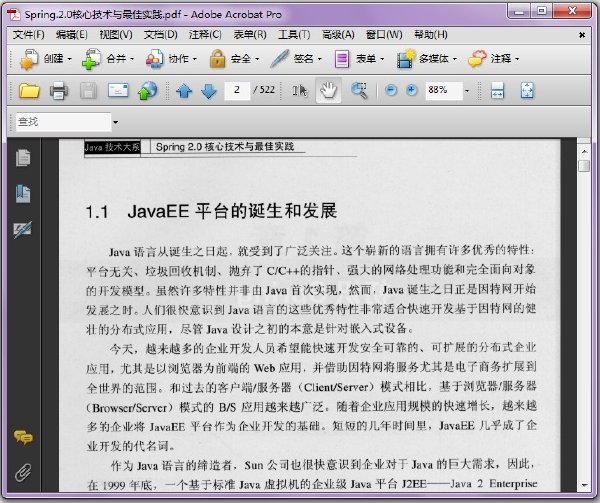The image size is (600, 503).
Task: Zoom out with the minus button
Action: coord(391,90)
